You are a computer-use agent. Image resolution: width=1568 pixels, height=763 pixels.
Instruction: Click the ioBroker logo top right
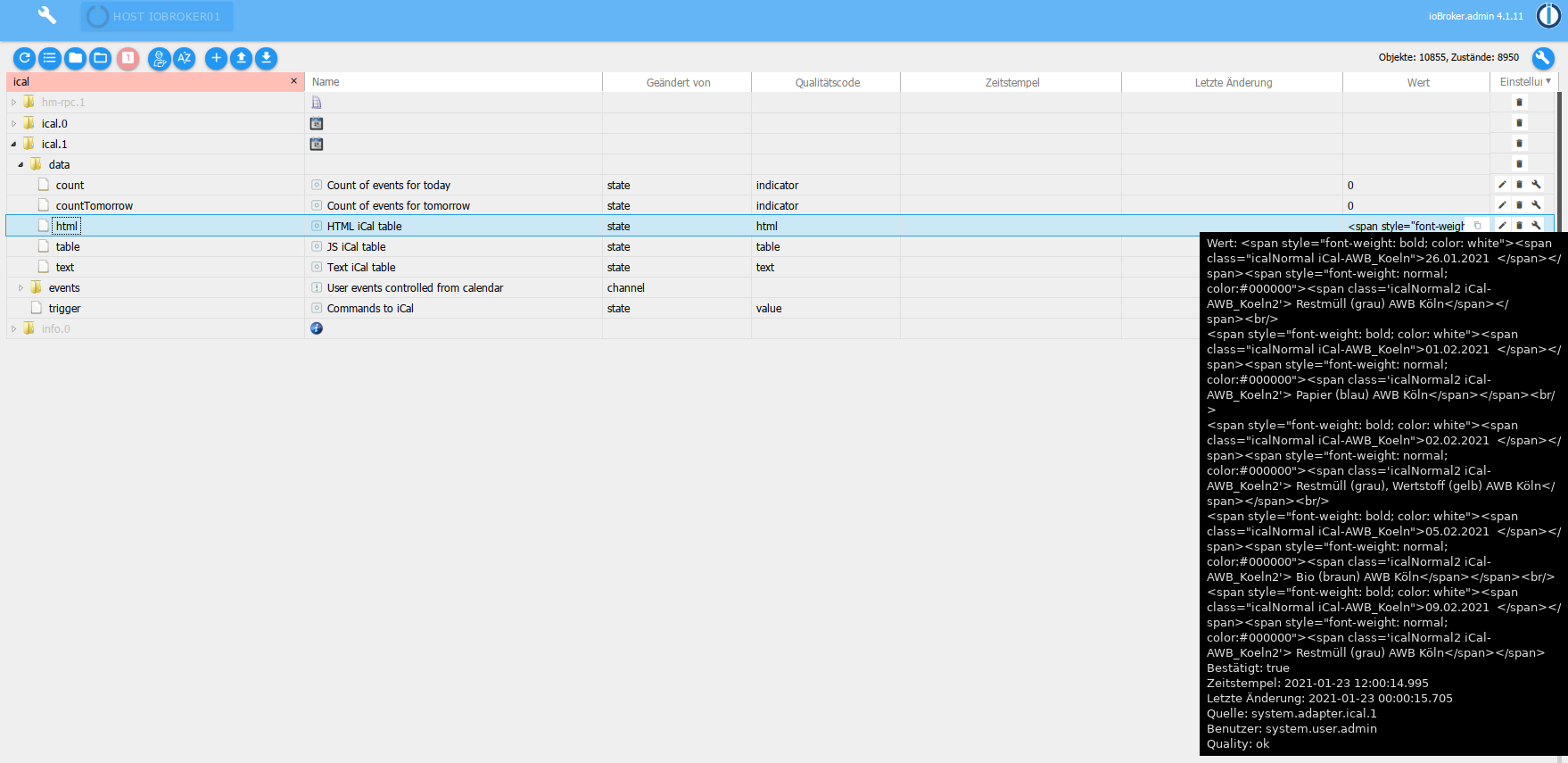coord(1548,16)
